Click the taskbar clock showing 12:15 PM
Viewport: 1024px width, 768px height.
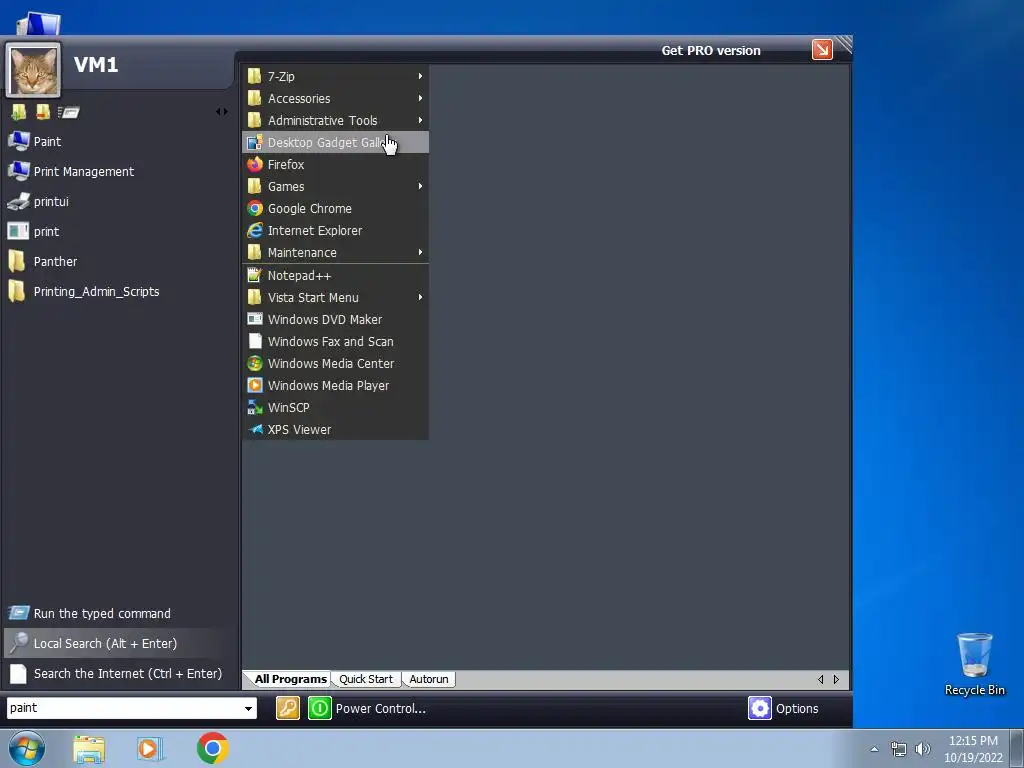(973, 749)
